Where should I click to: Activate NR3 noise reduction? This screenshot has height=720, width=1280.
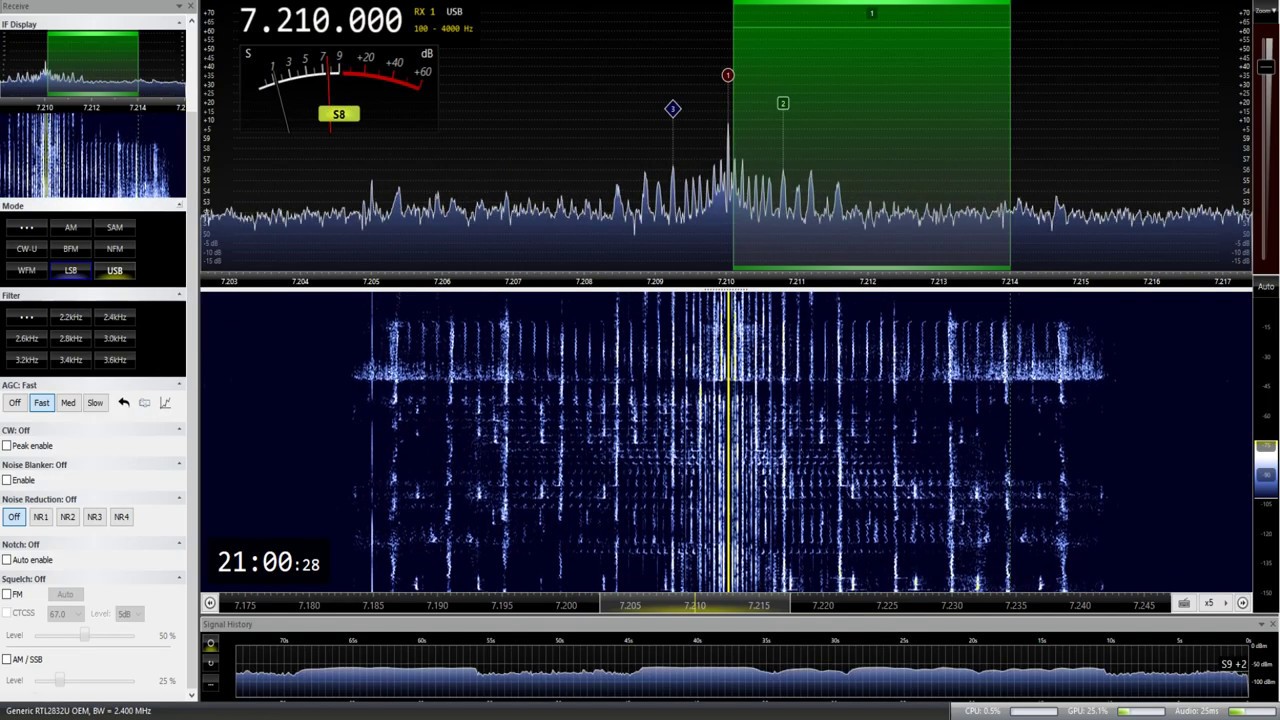(x=95, y=517)
